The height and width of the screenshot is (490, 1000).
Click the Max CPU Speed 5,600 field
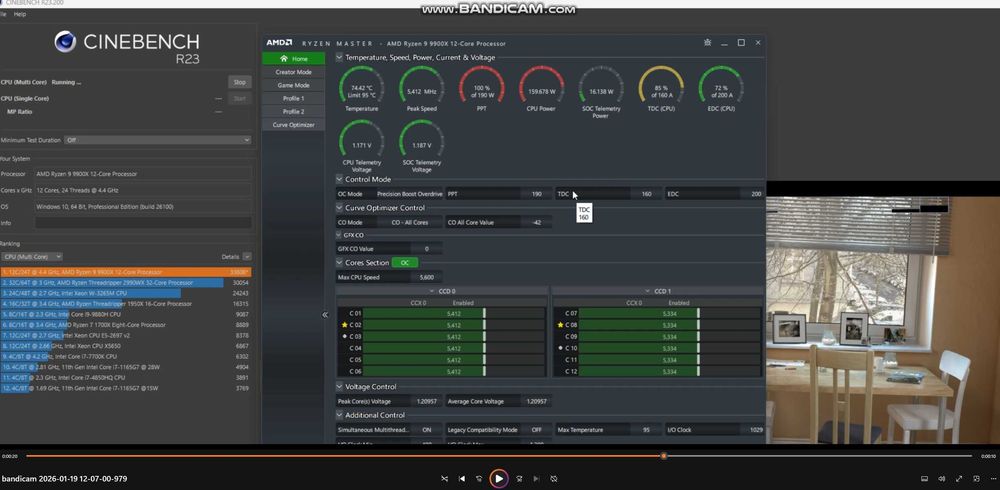pyautogui.click(x=389, y=277)
